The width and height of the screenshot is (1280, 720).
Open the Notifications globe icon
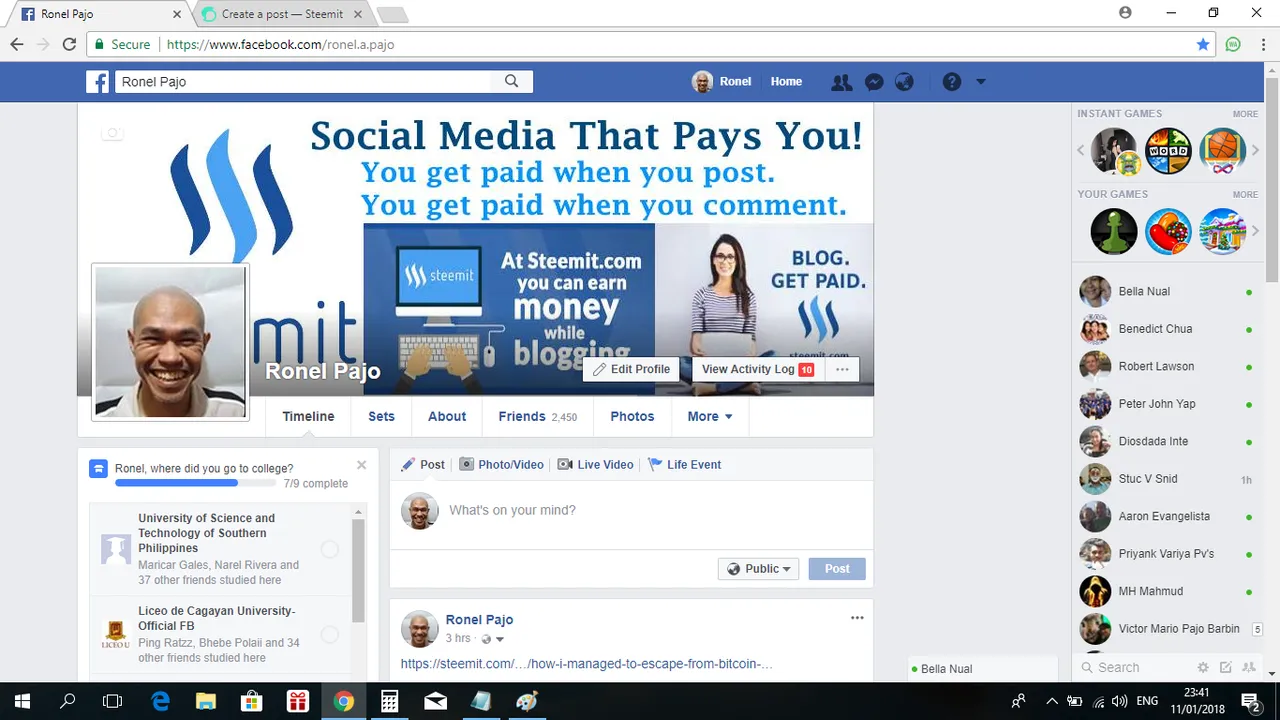(905, 82)
